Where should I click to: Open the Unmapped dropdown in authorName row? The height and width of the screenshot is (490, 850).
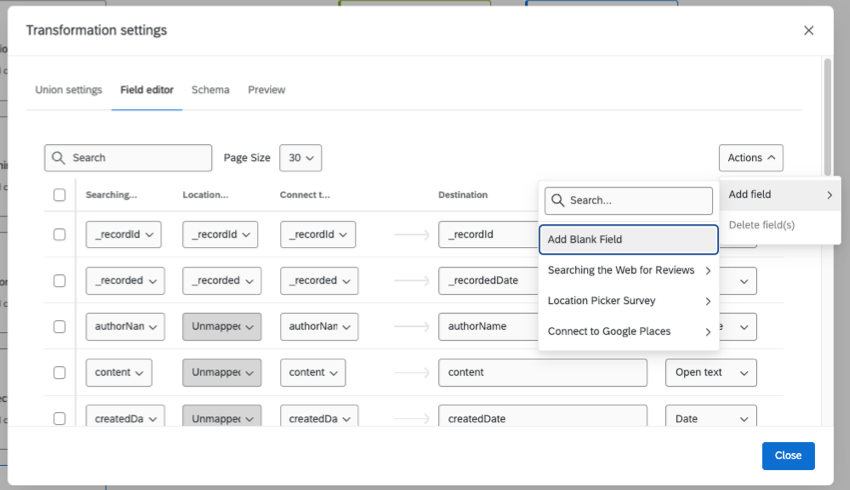point(222,326)
